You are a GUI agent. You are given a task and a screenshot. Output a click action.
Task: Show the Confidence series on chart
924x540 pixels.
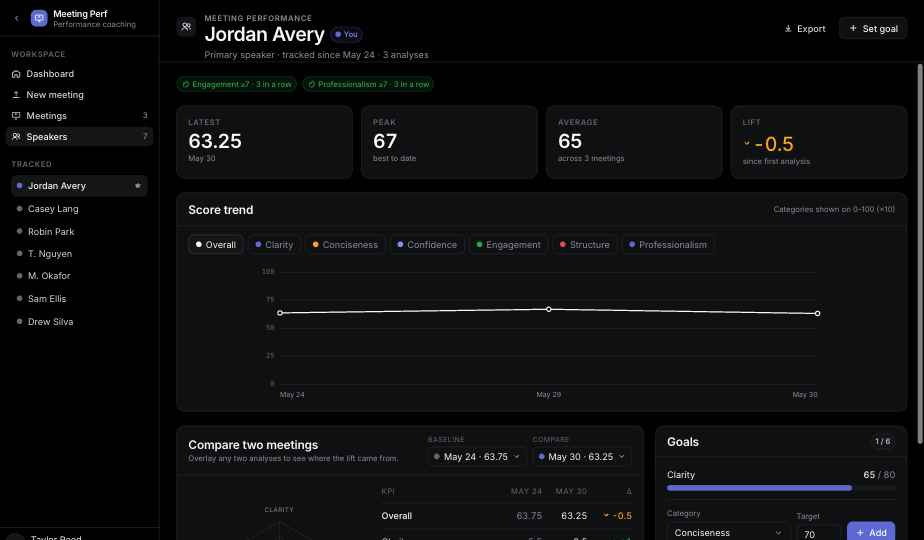point(427,245)
